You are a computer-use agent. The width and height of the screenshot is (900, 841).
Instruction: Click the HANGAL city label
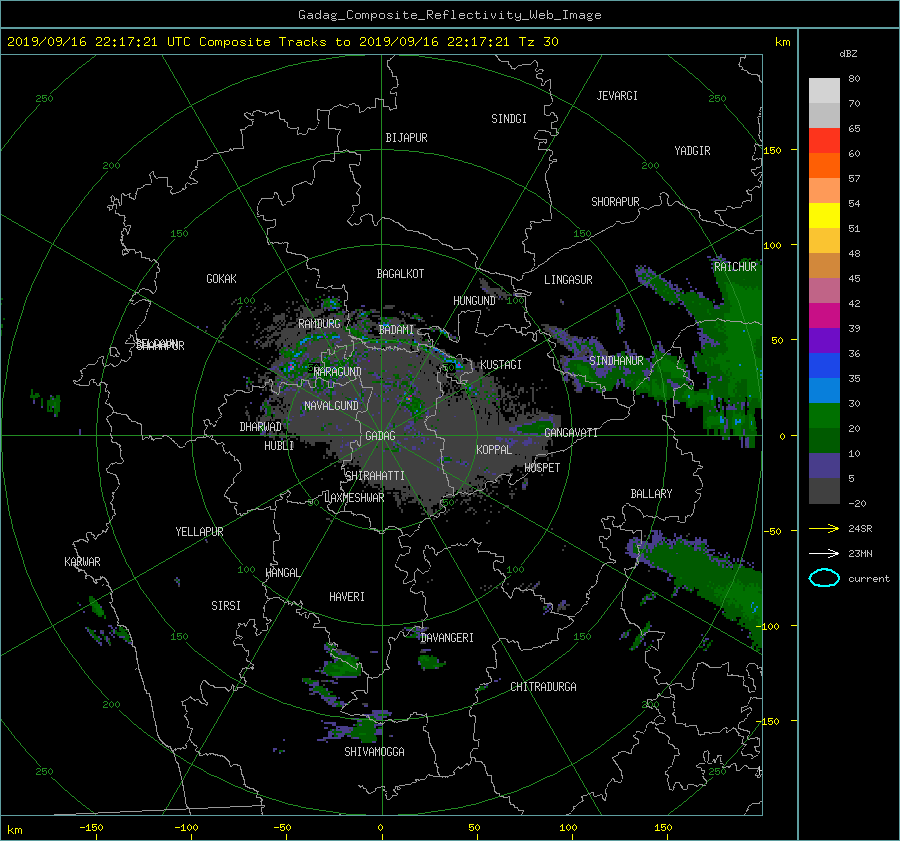tap(282, 573)
